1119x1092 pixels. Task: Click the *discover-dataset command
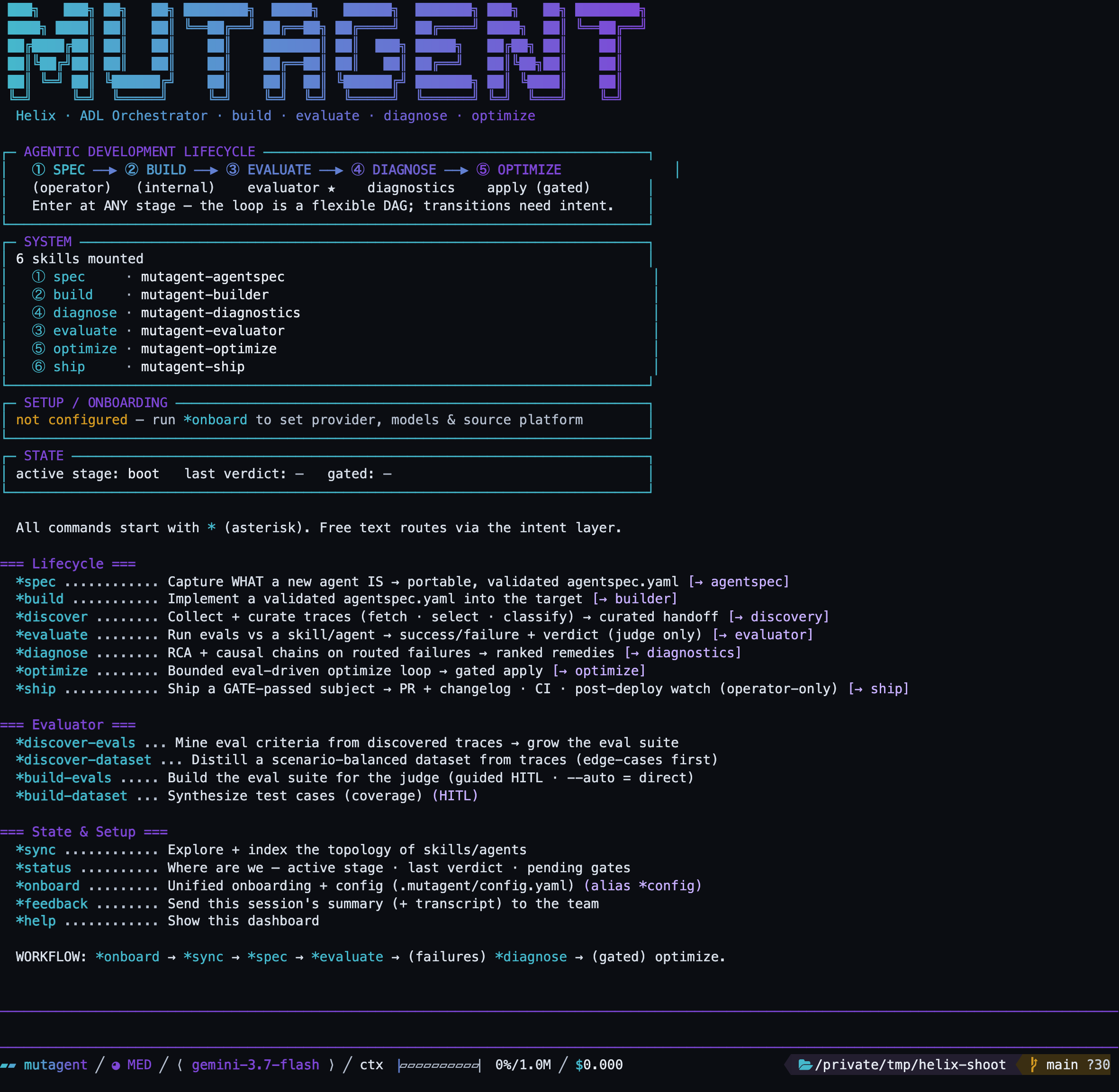click(x=84, y=760)
